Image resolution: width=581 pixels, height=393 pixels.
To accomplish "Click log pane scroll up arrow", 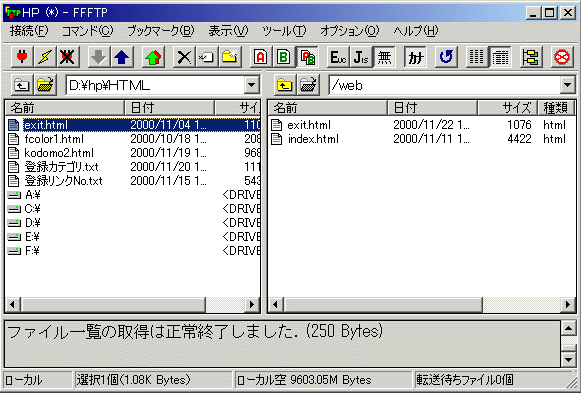I will pos(568,328).
